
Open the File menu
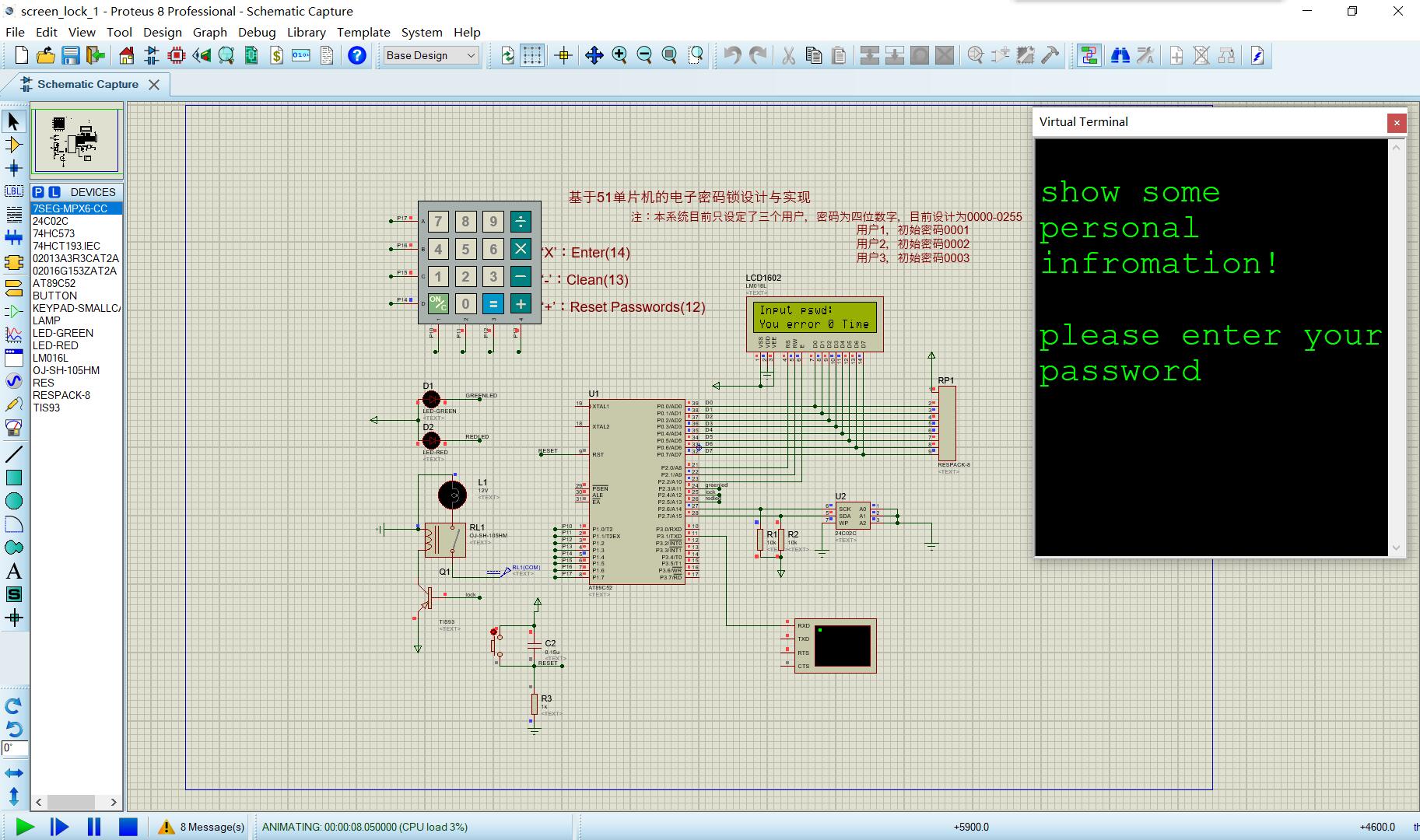click(x=15, y=32)
